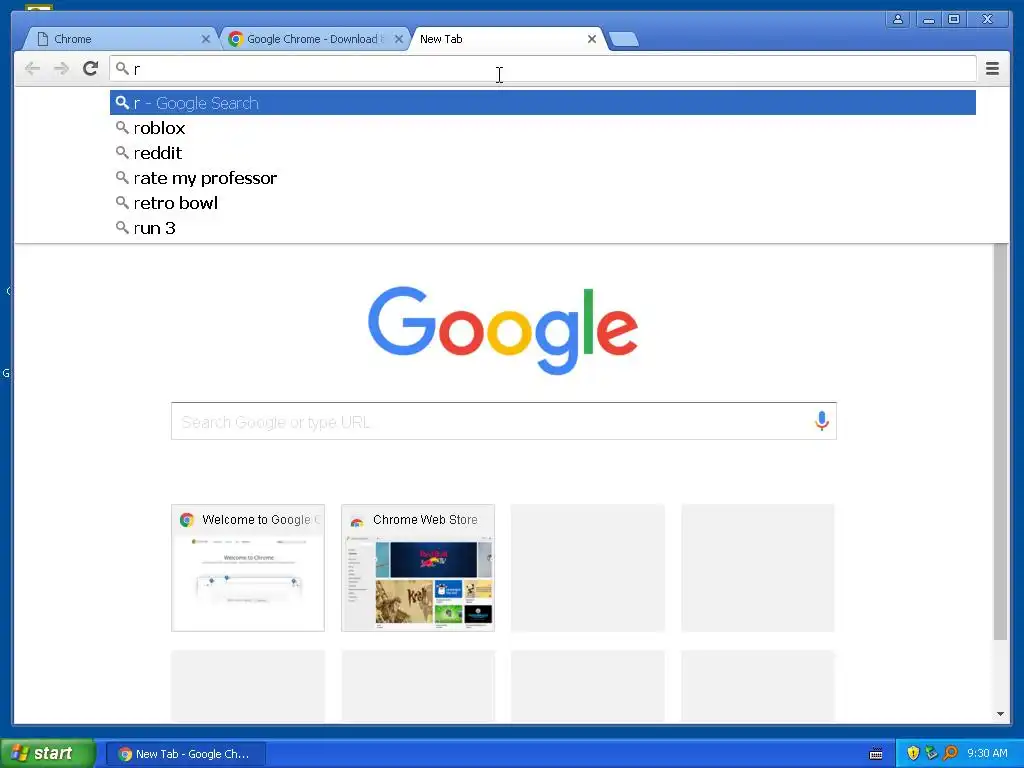Select the run 3 suggestion
The width and height of the screenshot is (1024, 768).
(x=543, y=228)
